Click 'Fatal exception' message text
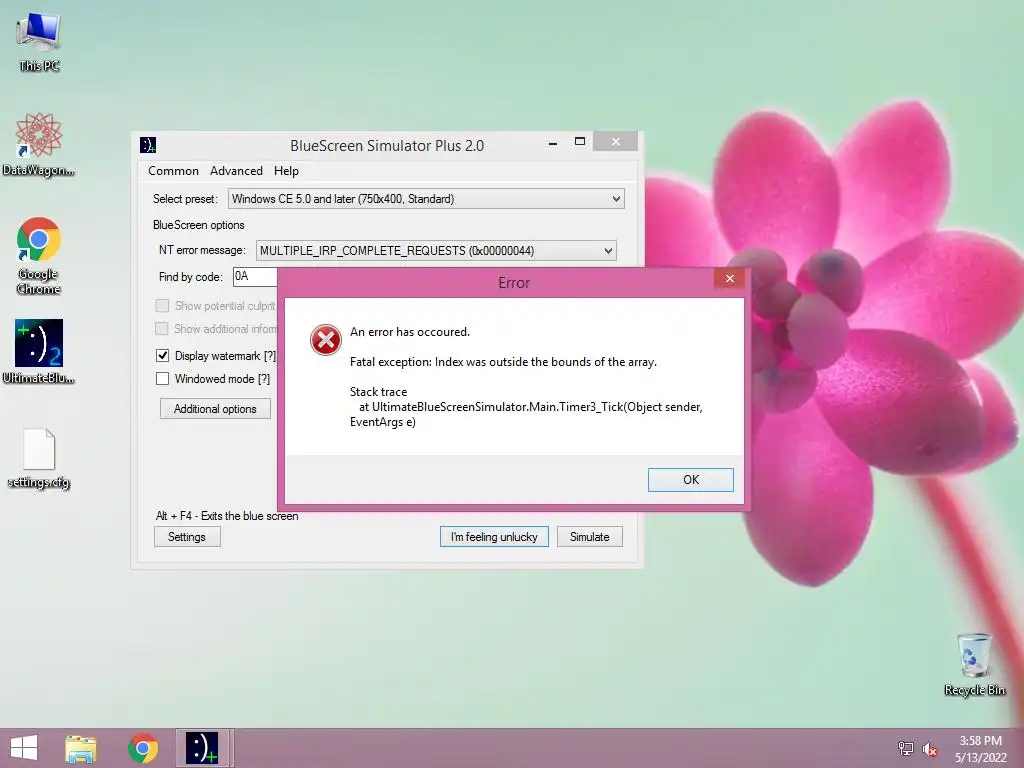Viewport: 1024px width, 768px height. click(503, 362)
